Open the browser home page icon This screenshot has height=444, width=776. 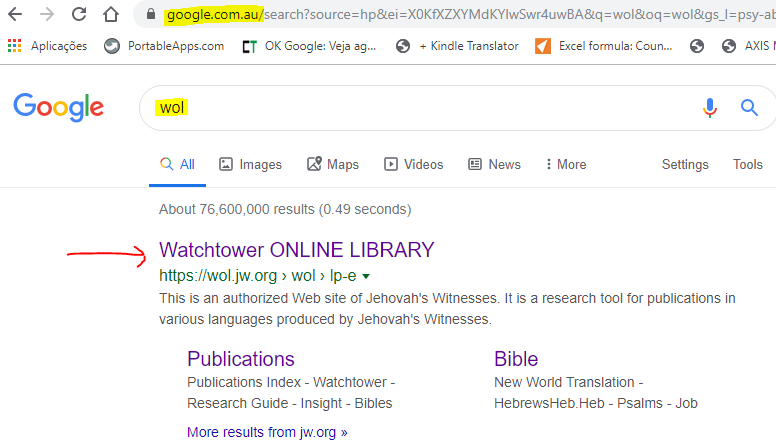[x=111, y=14]
